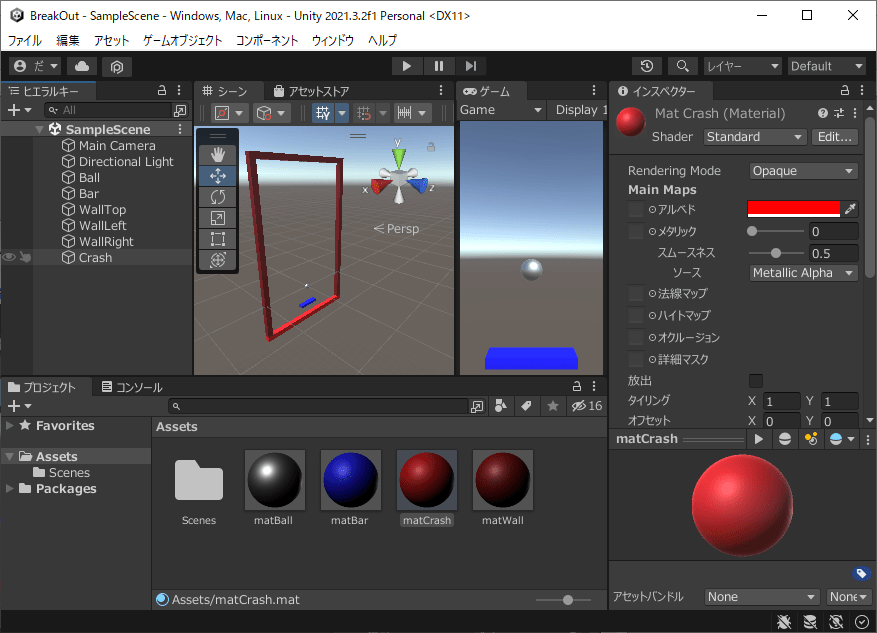
Task: Collapse the SampleScene hierarchy node
Action: pos(40,130)
